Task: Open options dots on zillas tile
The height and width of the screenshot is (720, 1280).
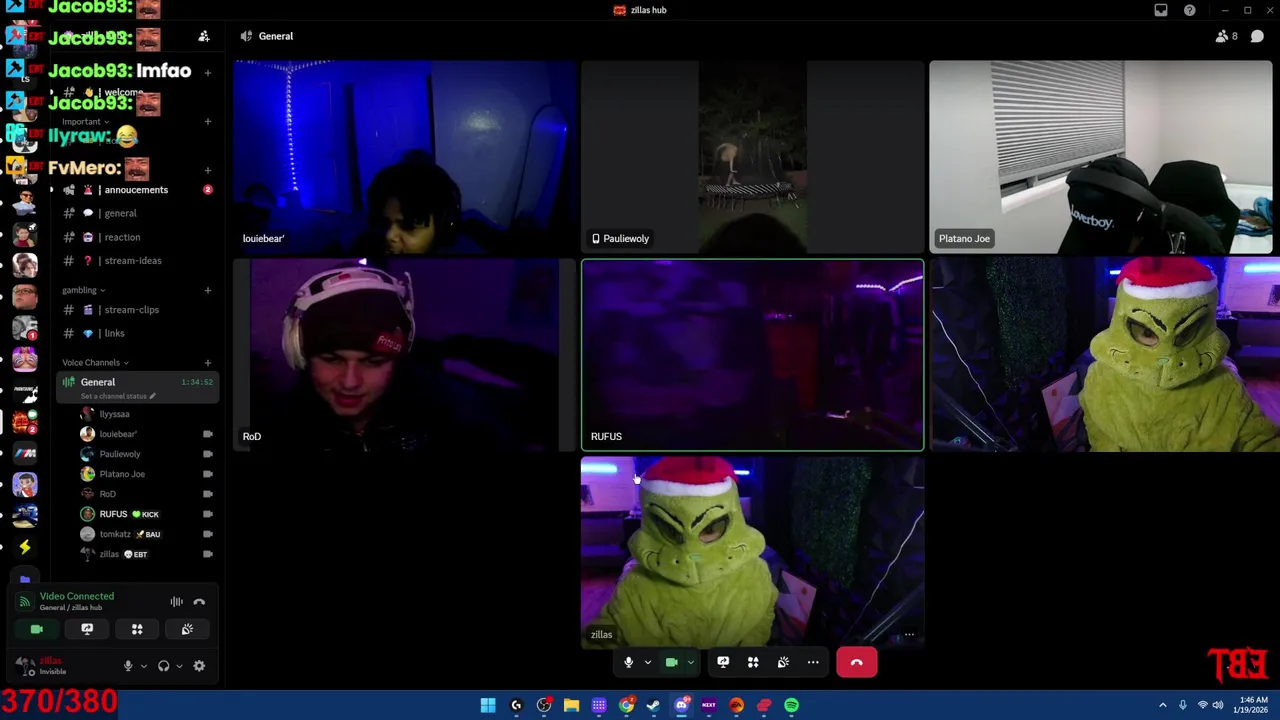Action: tap(909, 635)
